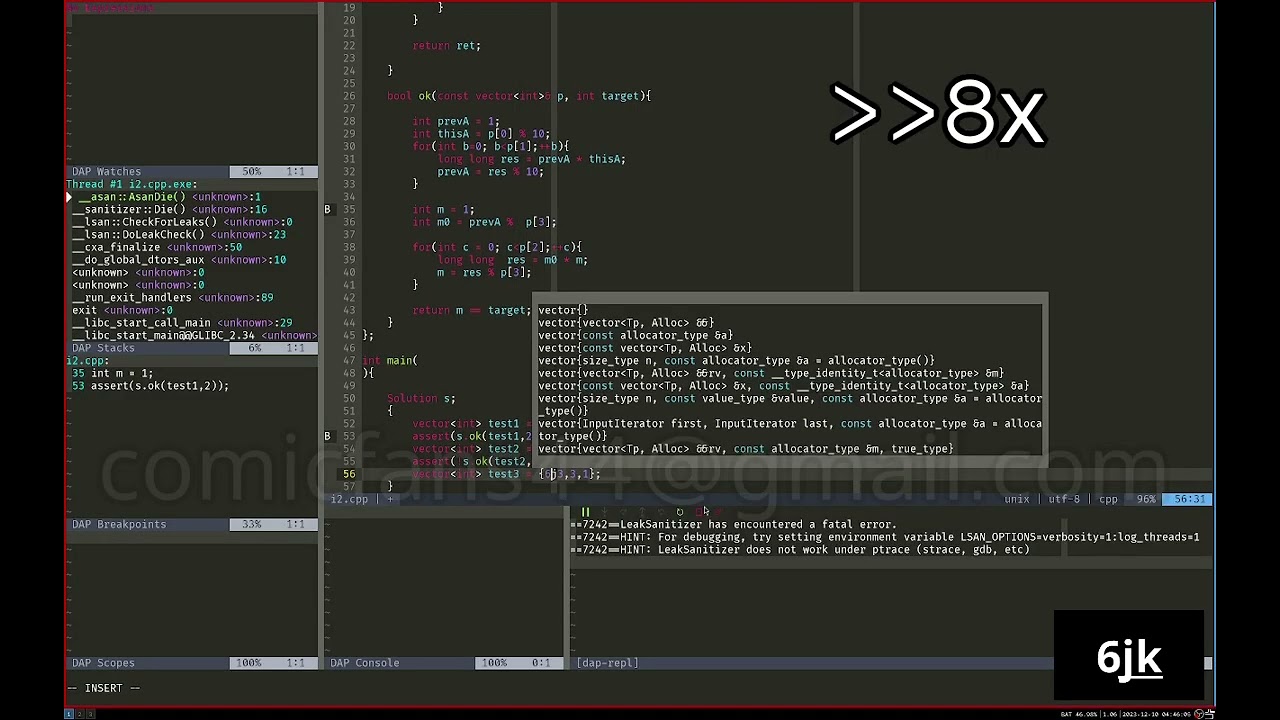Screen dimensions: 1280x720
Task: Click the 'LeakSanitizer has encountered a fatal error' line
Action: 733,524
